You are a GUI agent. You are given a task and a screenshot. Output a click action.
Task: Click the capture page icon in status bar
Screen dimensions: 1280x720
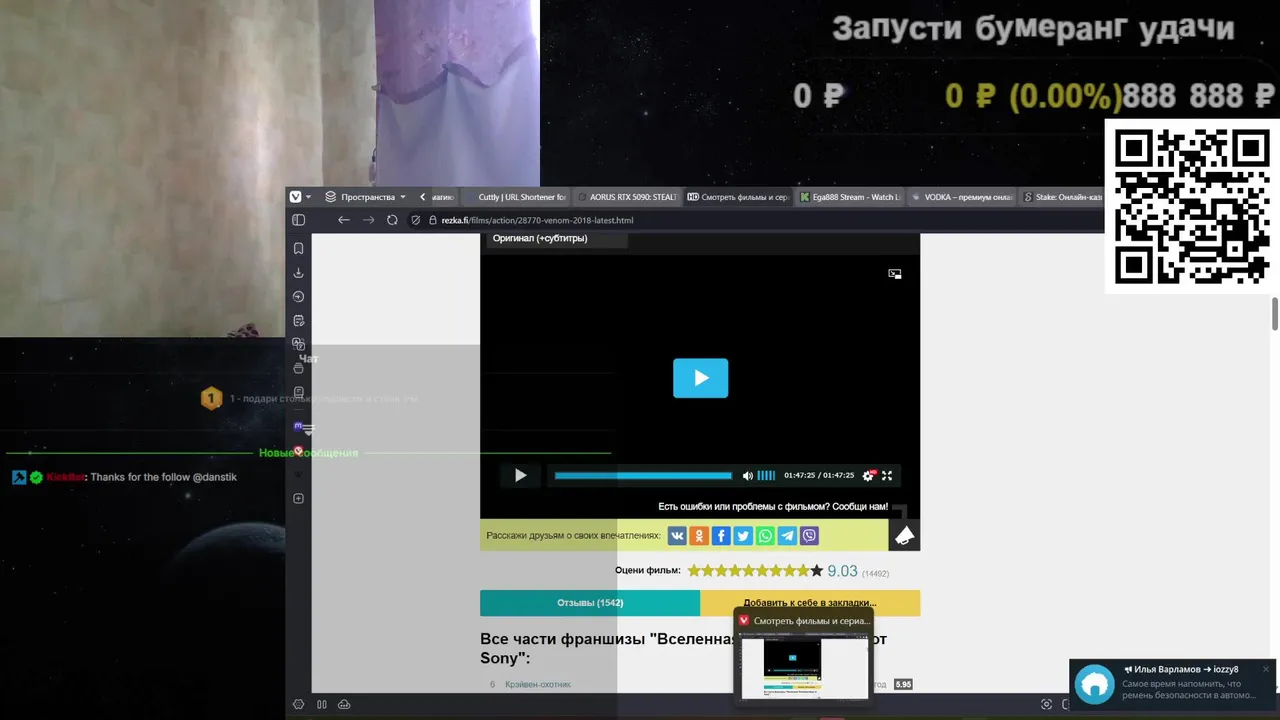(1047, 704)
